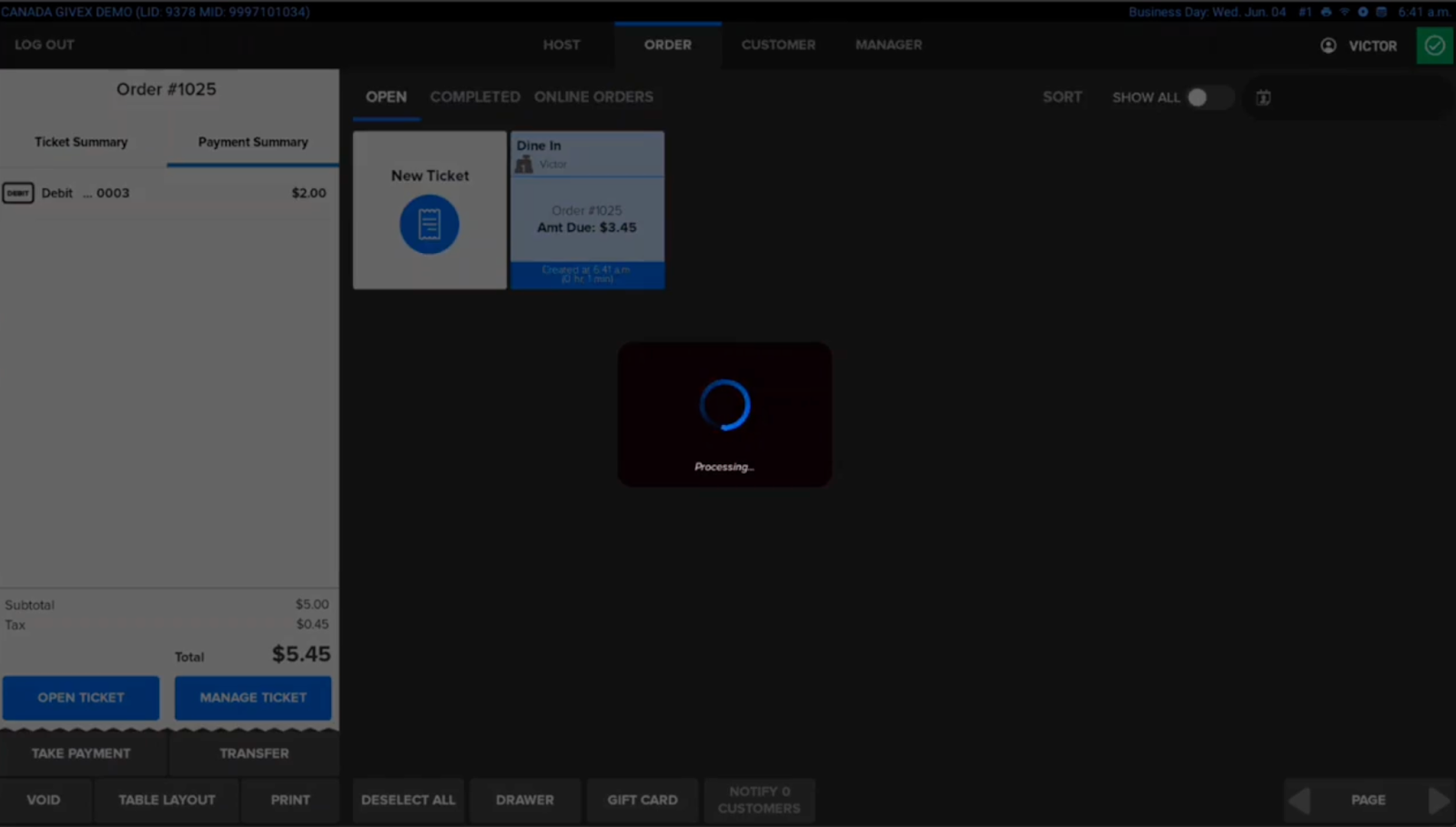Open the Completed orders tab
Screen dimensions: 1456x827
click(x=475, y=97)
